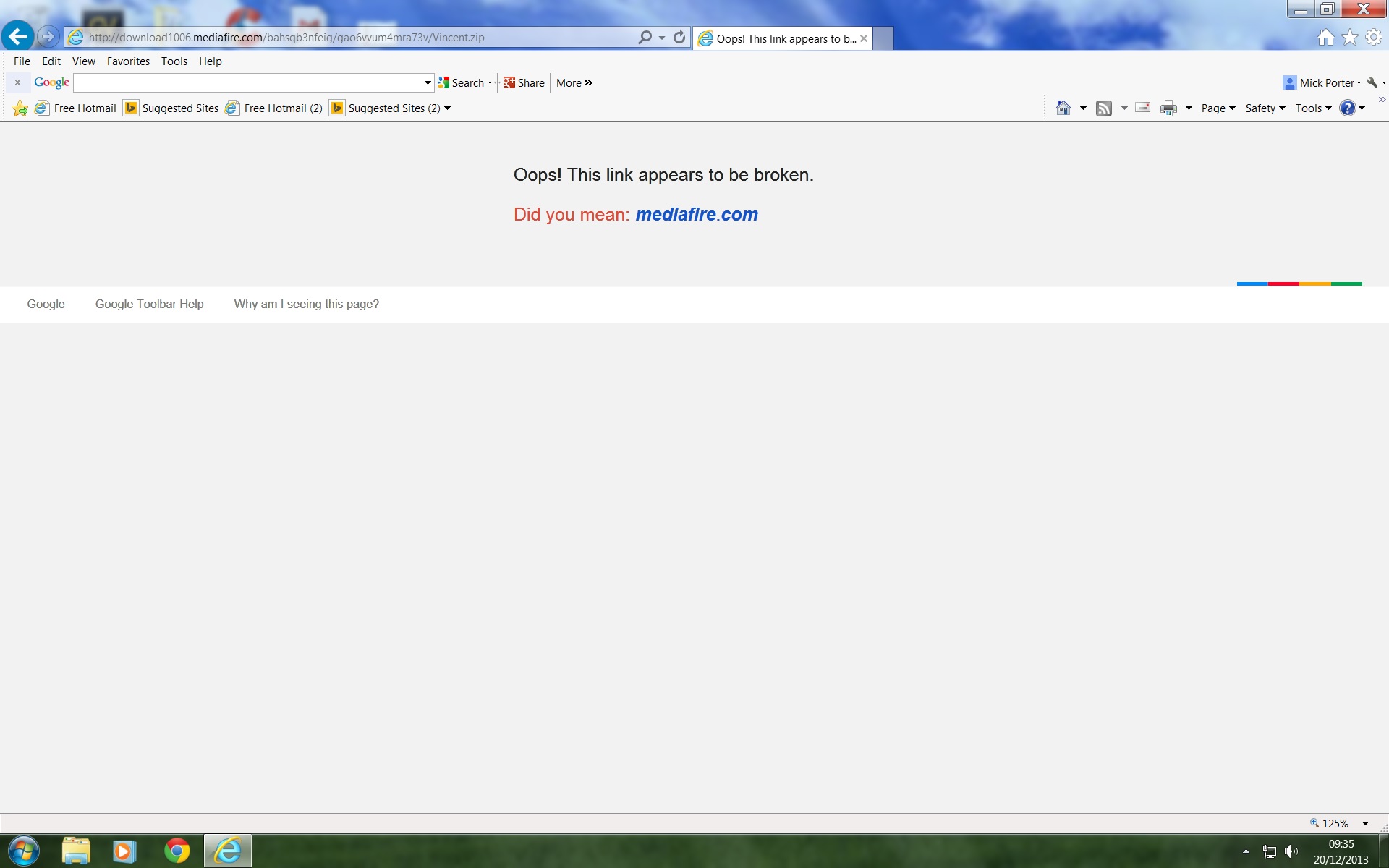Viewport: 1389px width, 868px height.
Task: Open Google Toolbar Help link
Action: point(150,305)
